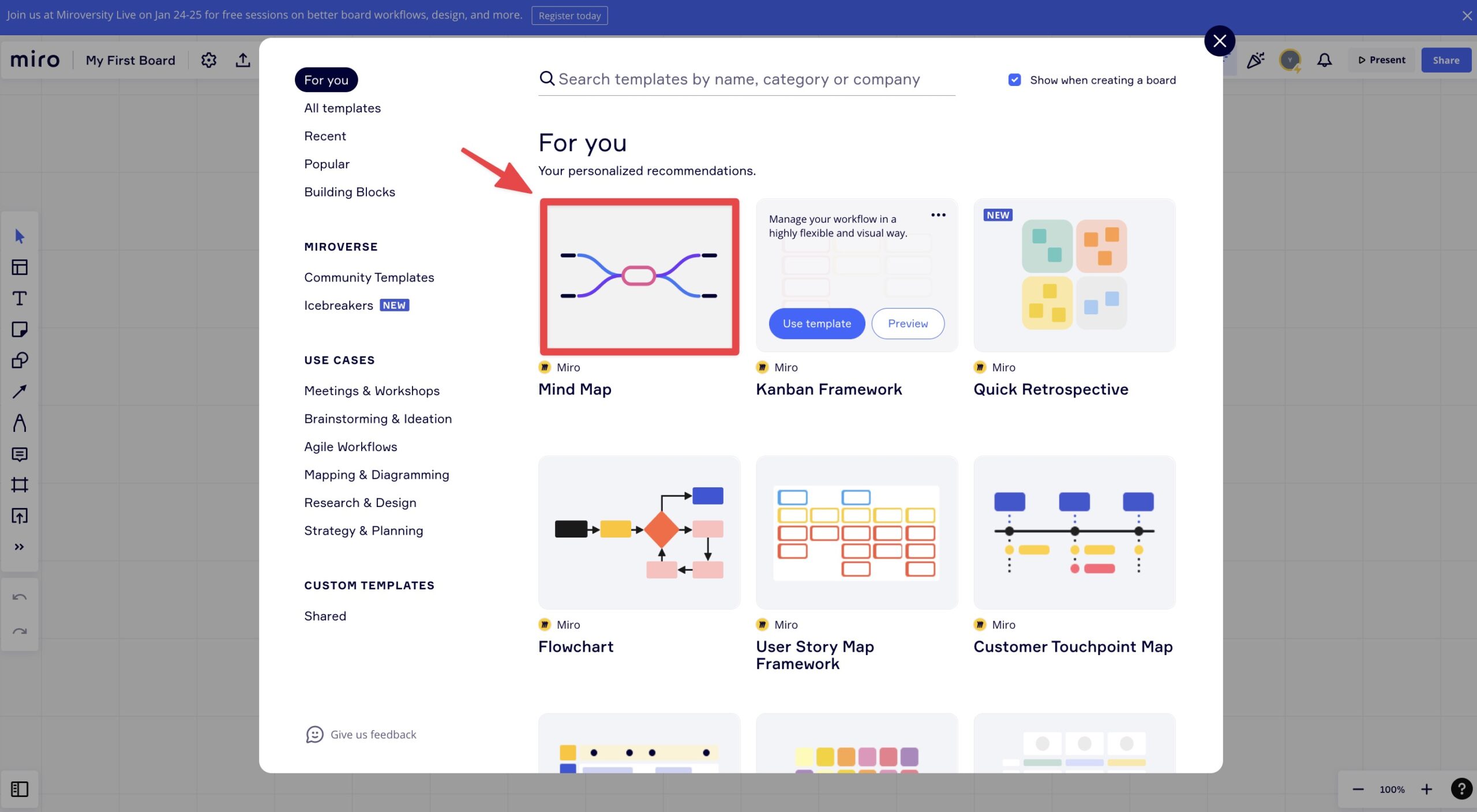Click the Use template button

tap(817, 324)
